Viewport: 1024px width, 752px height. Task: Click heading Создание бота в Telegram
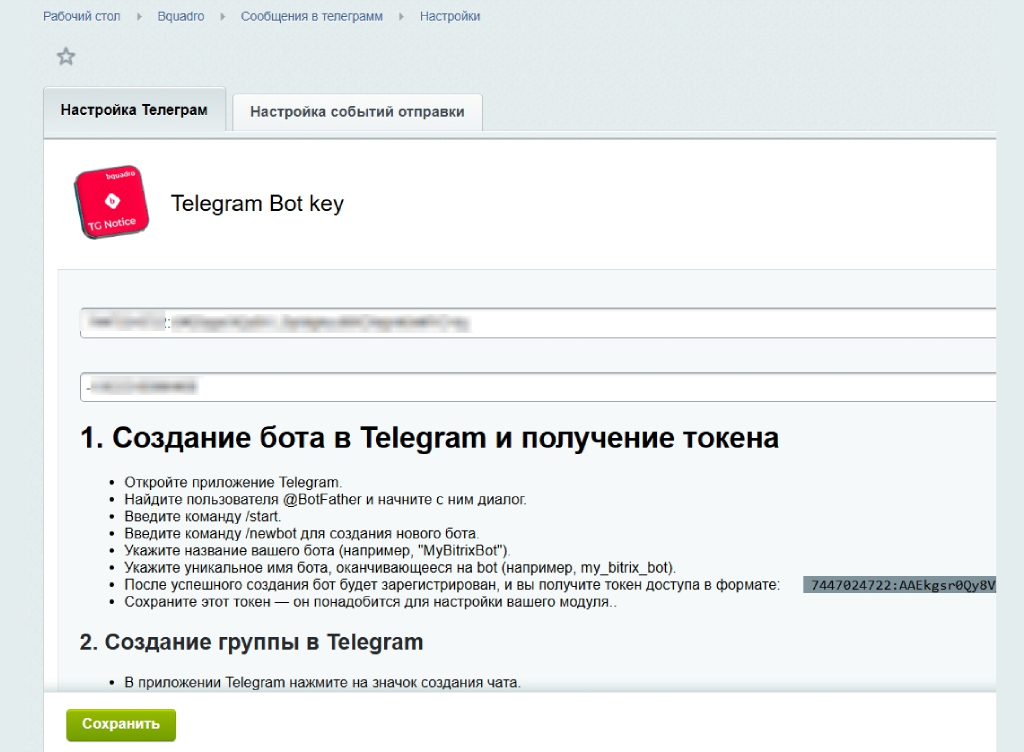point(429,438)
